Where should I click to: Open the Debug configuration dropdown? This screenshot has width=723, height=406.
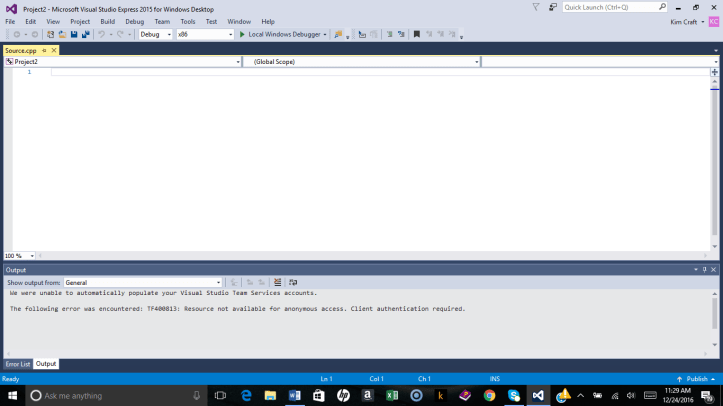point(155,34)
